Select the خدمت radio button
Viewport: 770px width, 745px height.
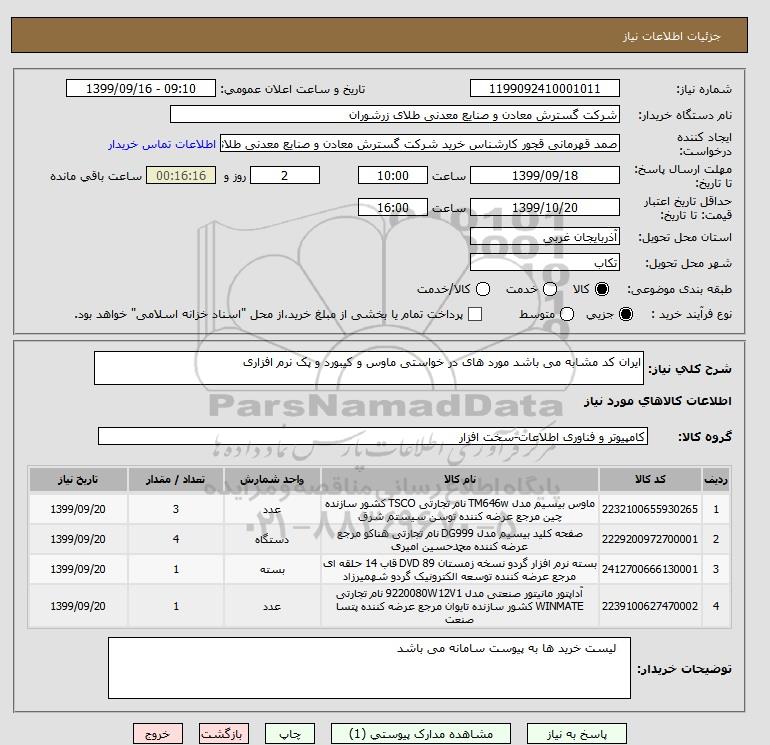pos(550,289)
